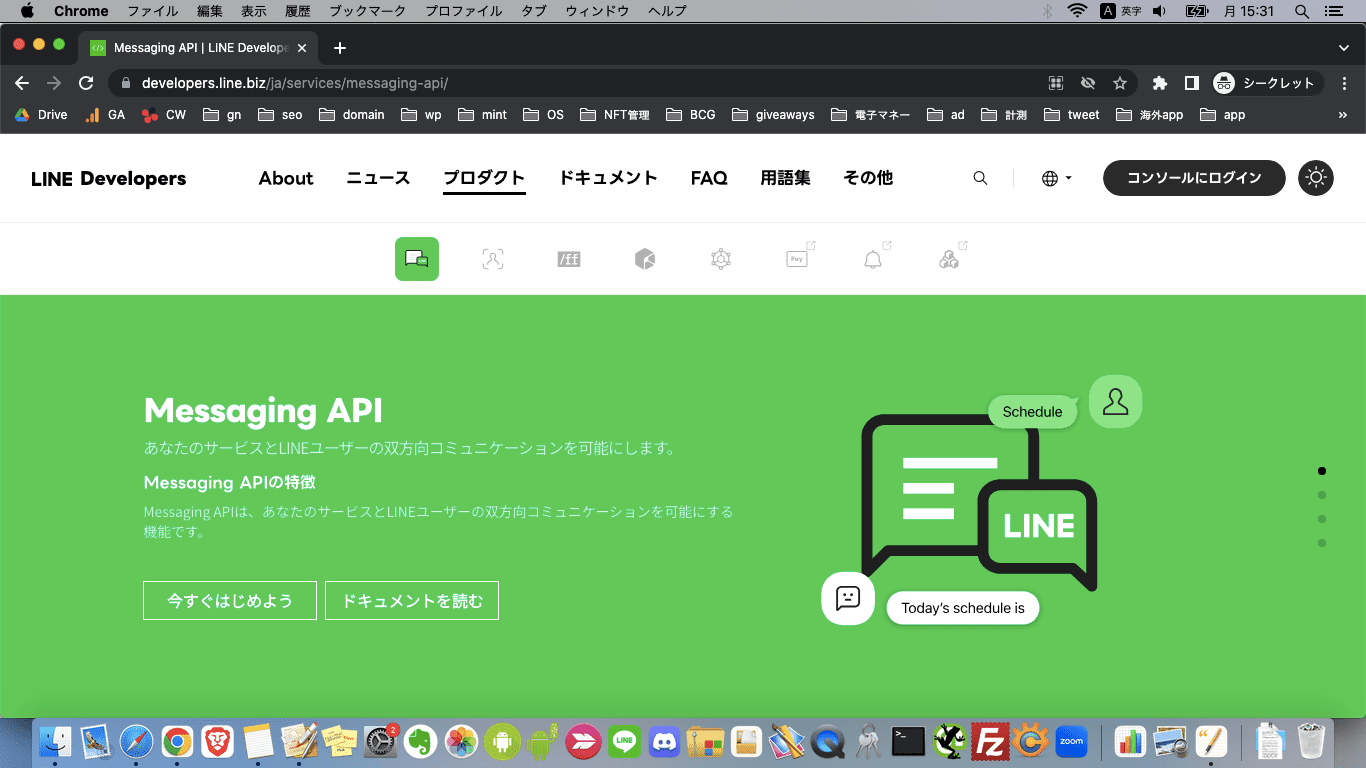Select the last slide indicator dot
The height and width of the screenshot is (768, 1366).
[1322, 543]
